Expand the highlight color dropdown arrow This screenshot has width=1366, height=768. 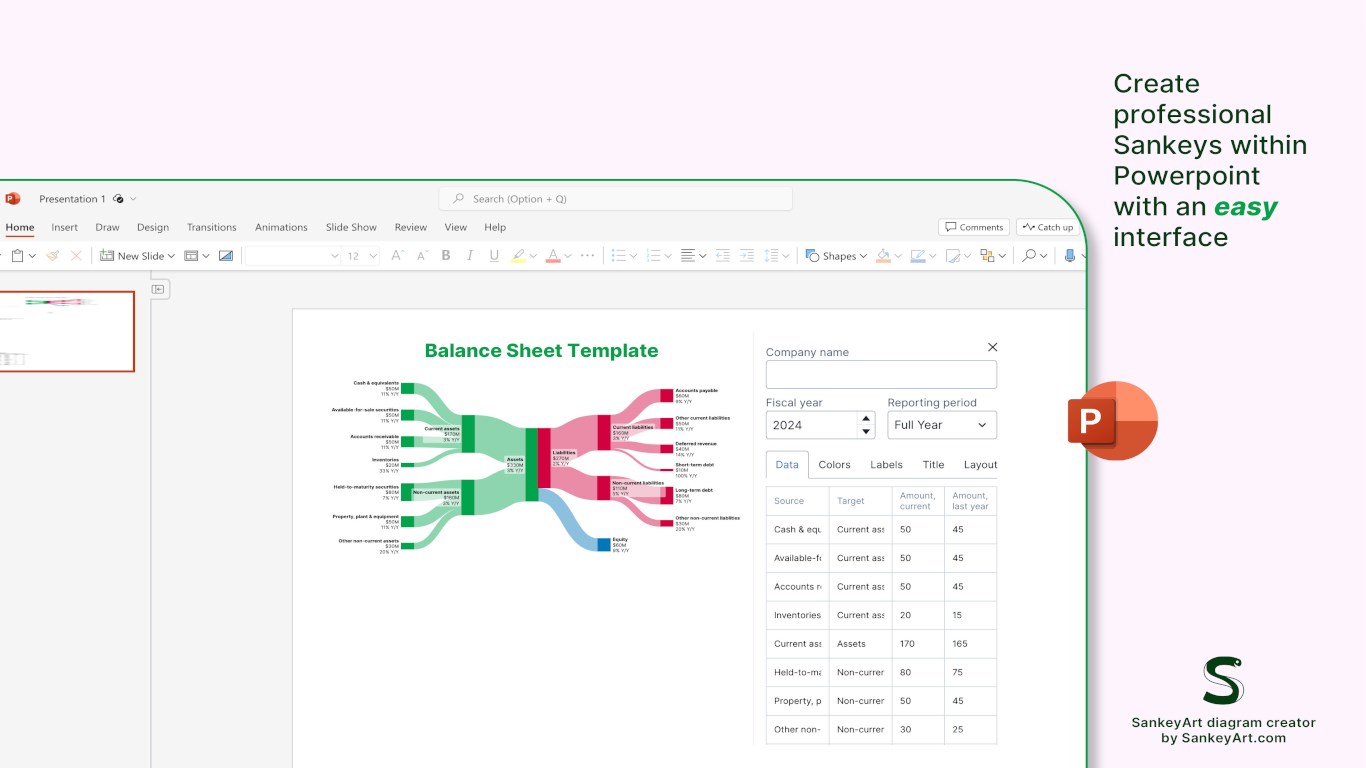point(533,256)
